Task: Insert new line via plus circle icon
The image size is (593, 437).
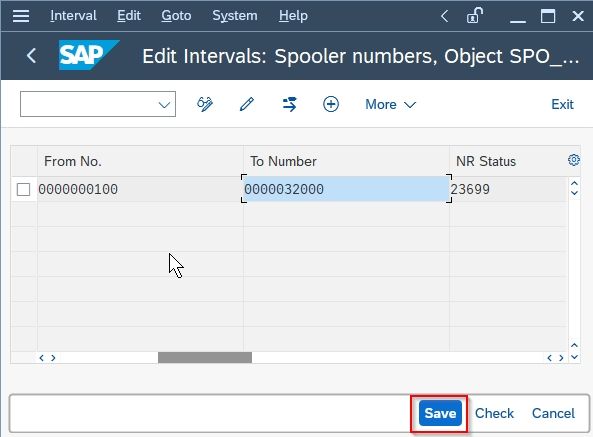Action: click(x=331, y=104)
